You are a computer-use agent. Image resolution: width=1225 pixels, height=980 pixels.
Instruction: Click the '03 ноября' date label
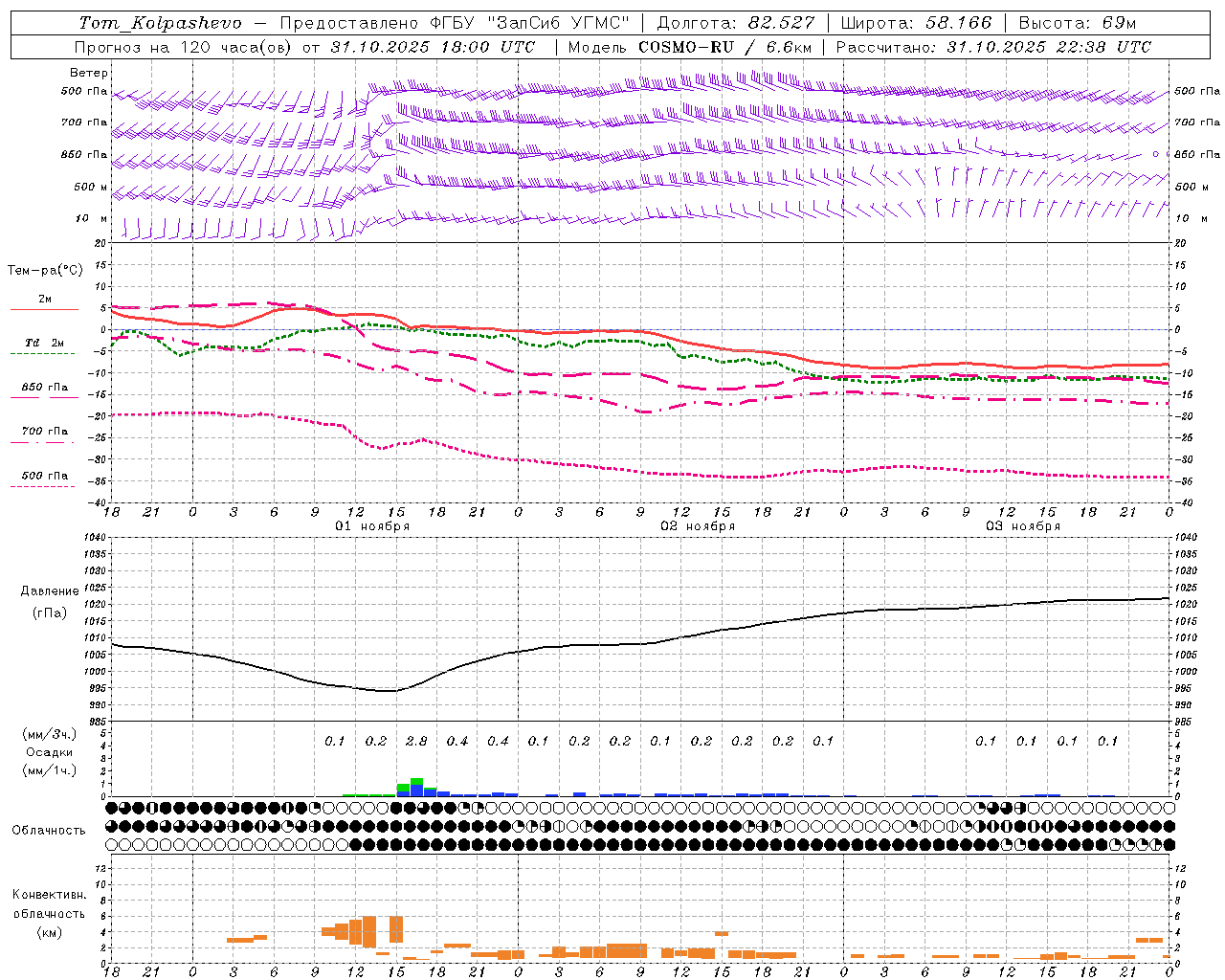[x=1023, y=526]
